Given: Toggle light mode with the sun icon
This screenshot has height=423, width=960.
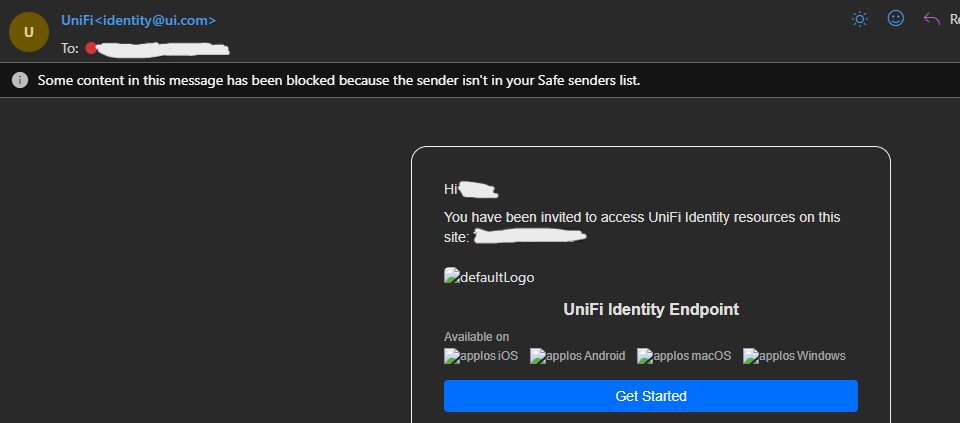Looking at the screenshot, I should pos(859,19).
